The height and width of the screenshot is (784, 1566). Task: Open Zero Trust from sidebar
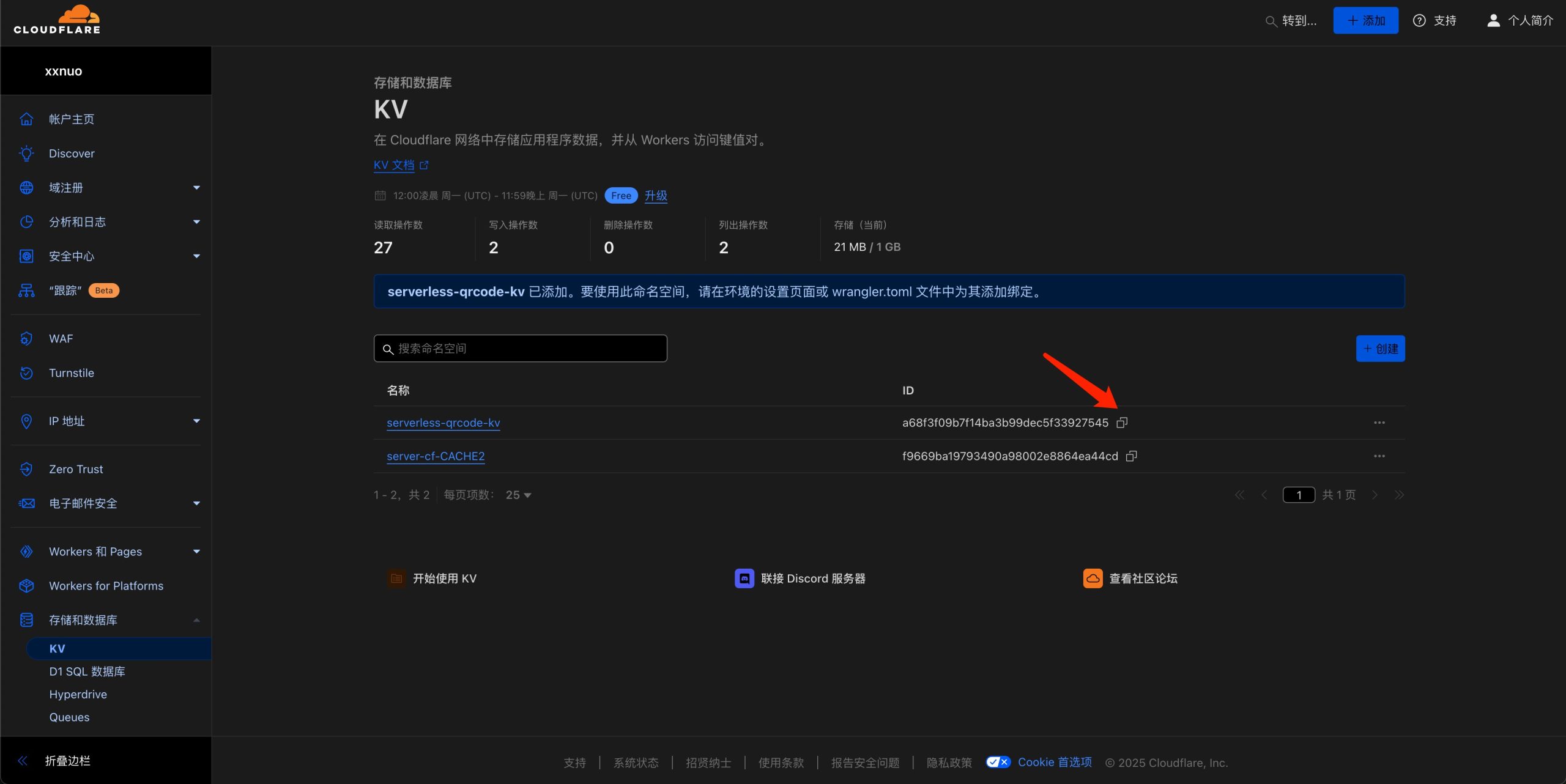(76, 469)
